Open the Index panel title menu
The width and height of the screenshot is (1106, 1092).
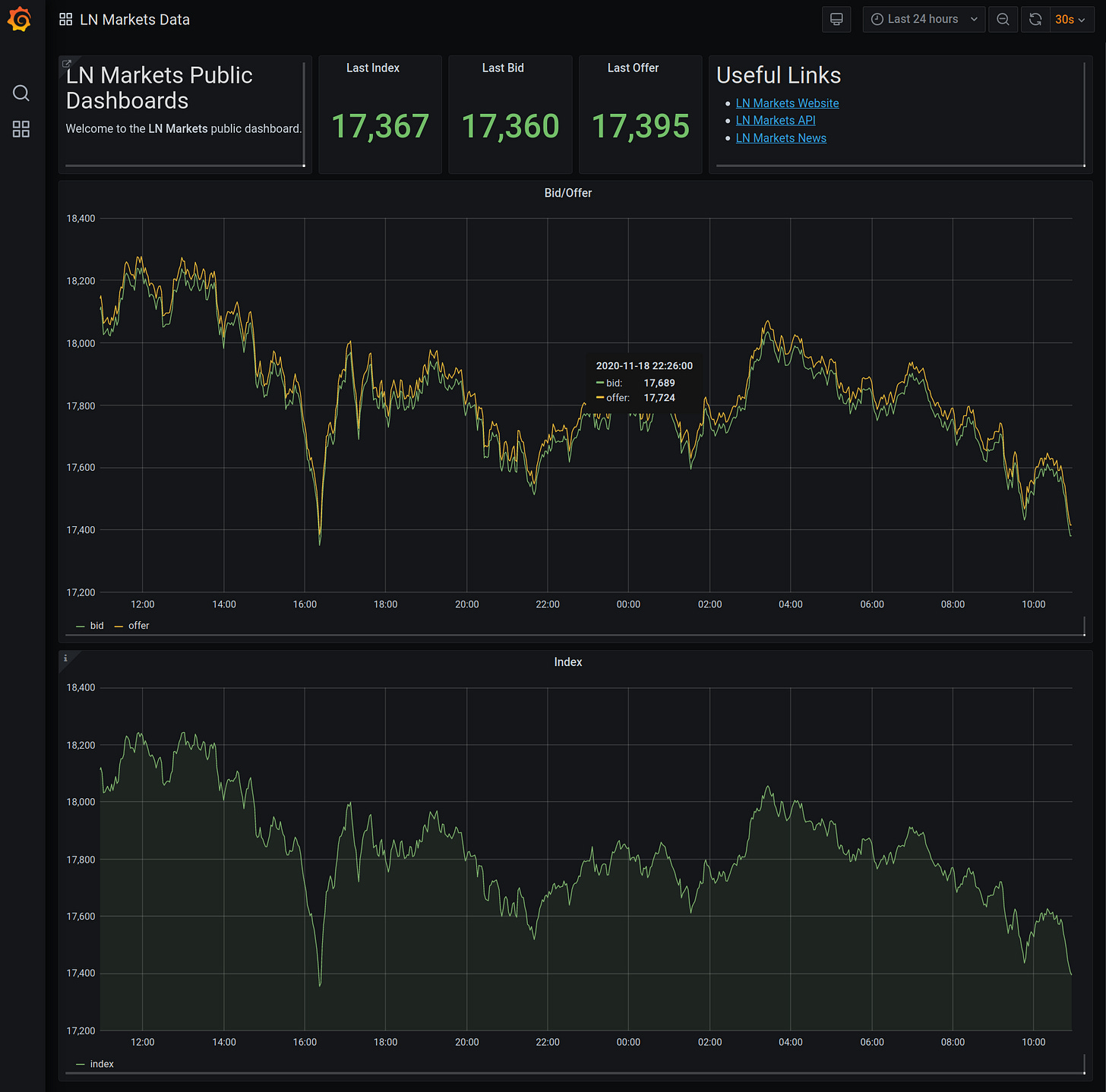[x=568, y=662]
